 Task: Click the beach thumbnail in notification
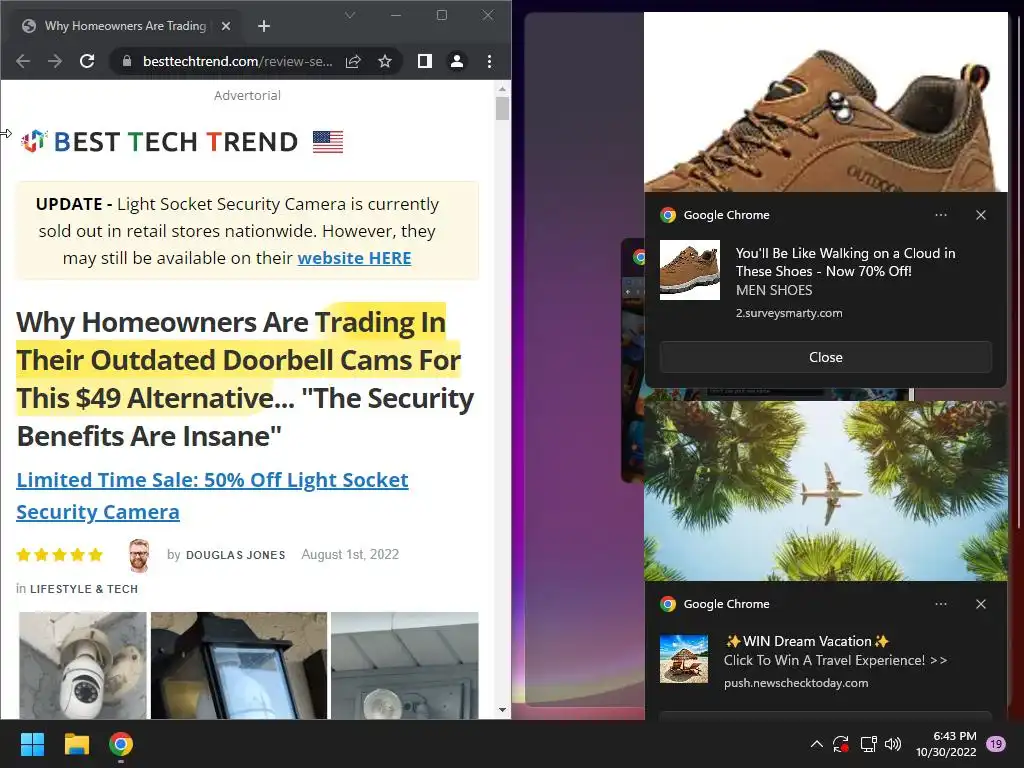(684, 659)
